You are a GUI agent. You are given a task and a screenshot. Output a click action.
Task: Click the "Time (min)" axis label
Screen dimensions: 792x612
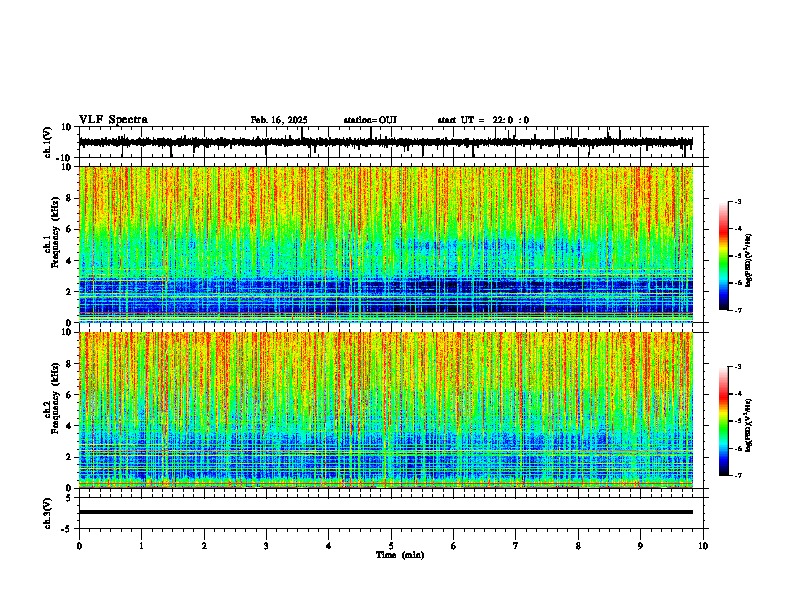click(400, 555)
